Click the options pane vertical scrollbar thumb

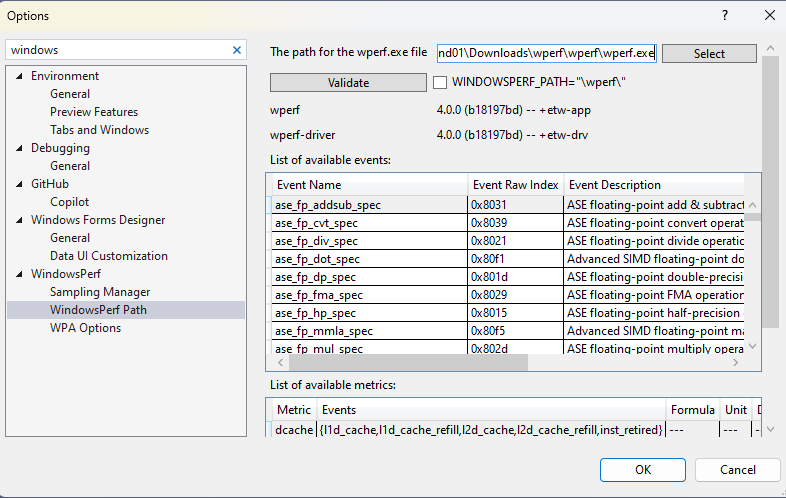[770, 192]
